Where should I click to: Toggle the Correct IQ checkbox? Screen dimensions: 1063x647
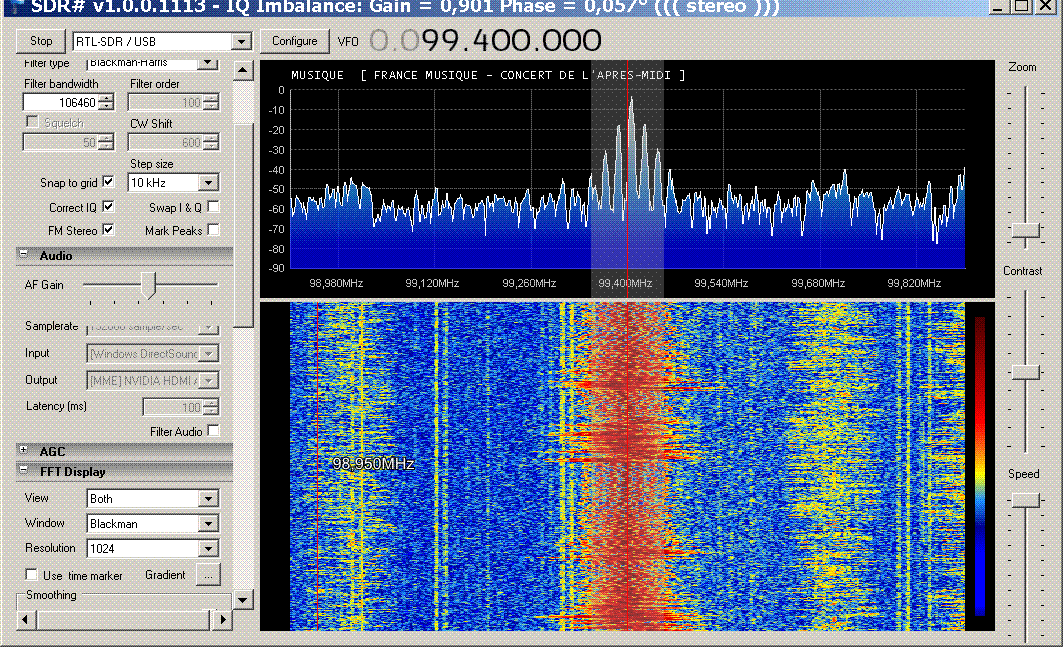click(108, 206)
